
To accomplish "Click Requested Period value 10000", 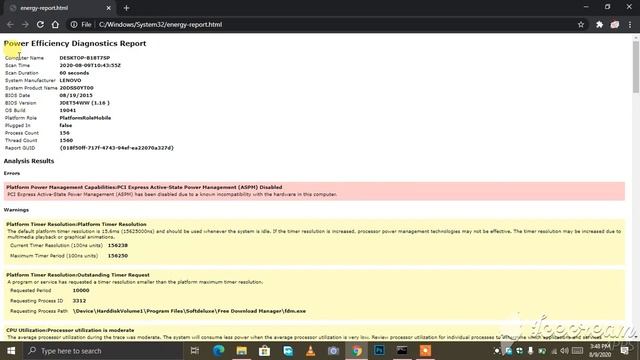I will click(x=81, y=290).
